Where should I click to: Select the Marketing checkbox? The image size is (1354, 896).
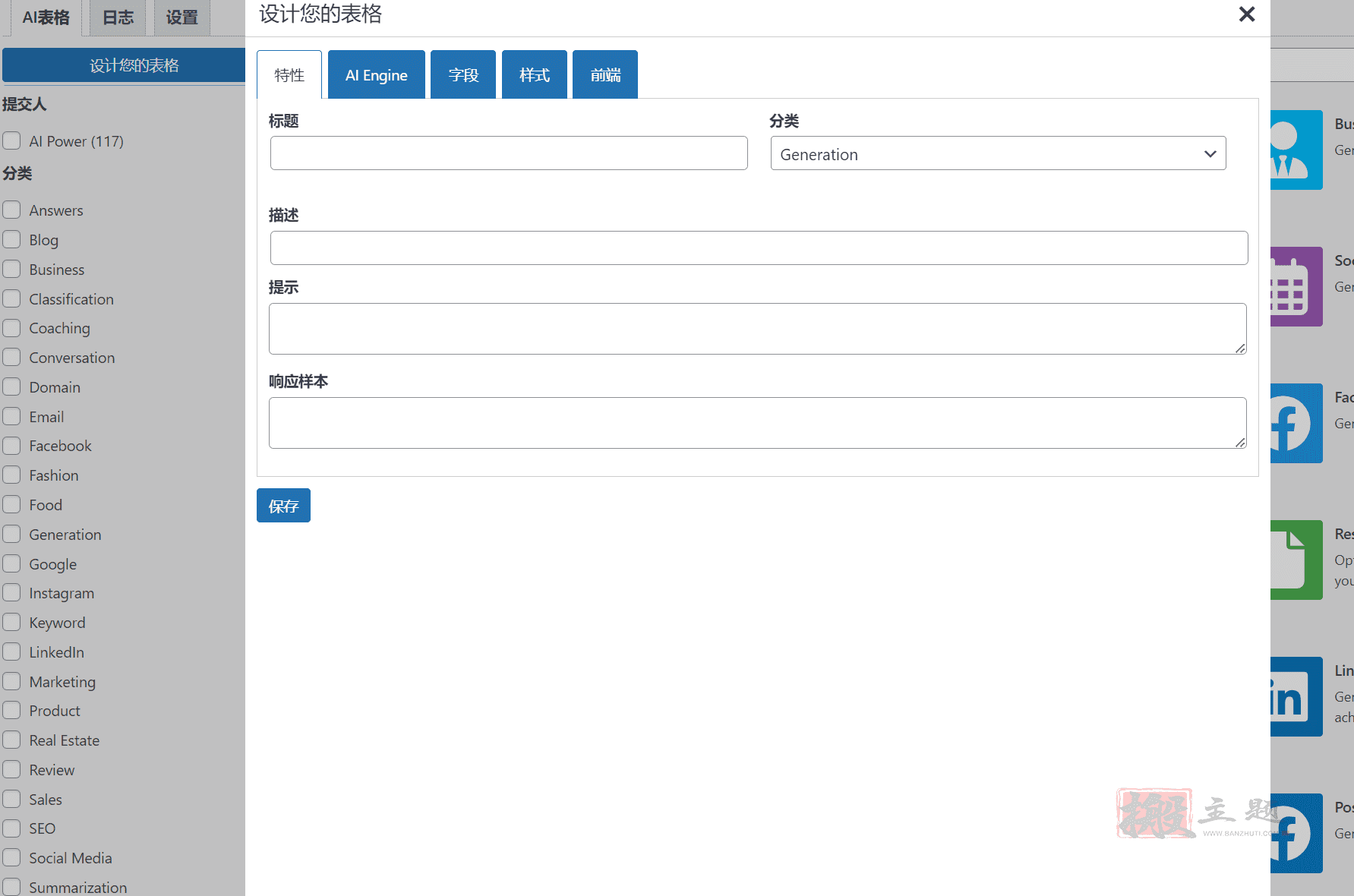(11, 681)
